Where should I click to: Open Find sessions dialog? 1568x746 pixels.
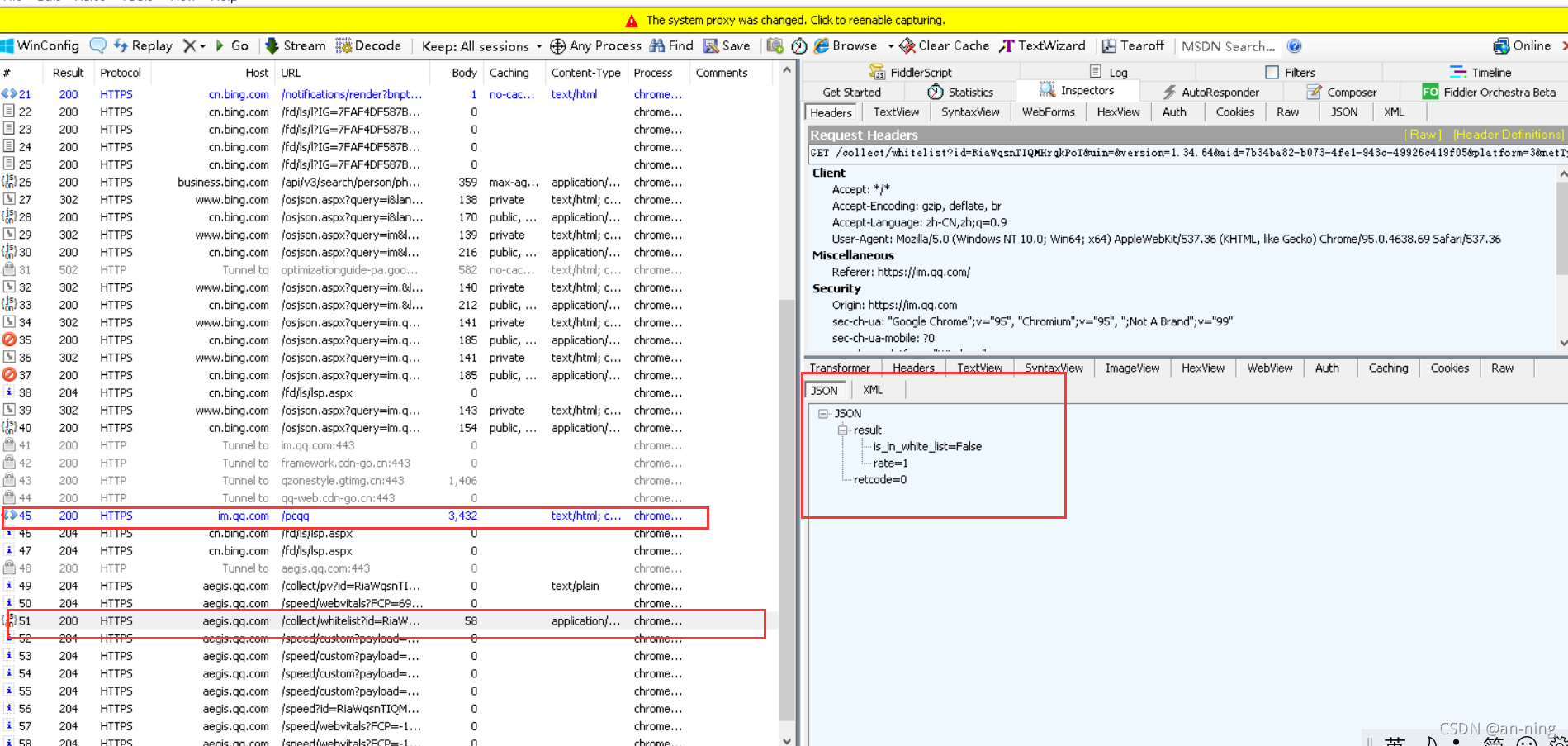coord(671,46)
